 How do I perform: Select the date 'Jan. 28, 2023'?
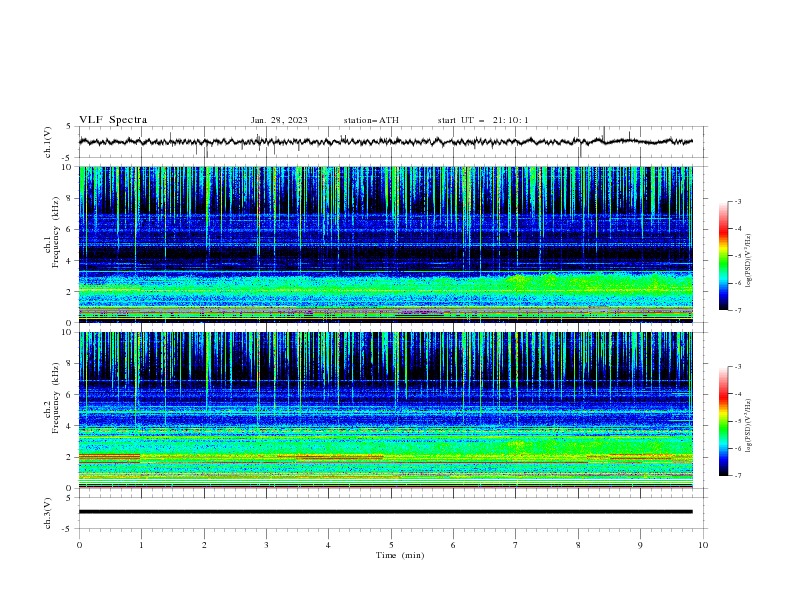point(279,120)
